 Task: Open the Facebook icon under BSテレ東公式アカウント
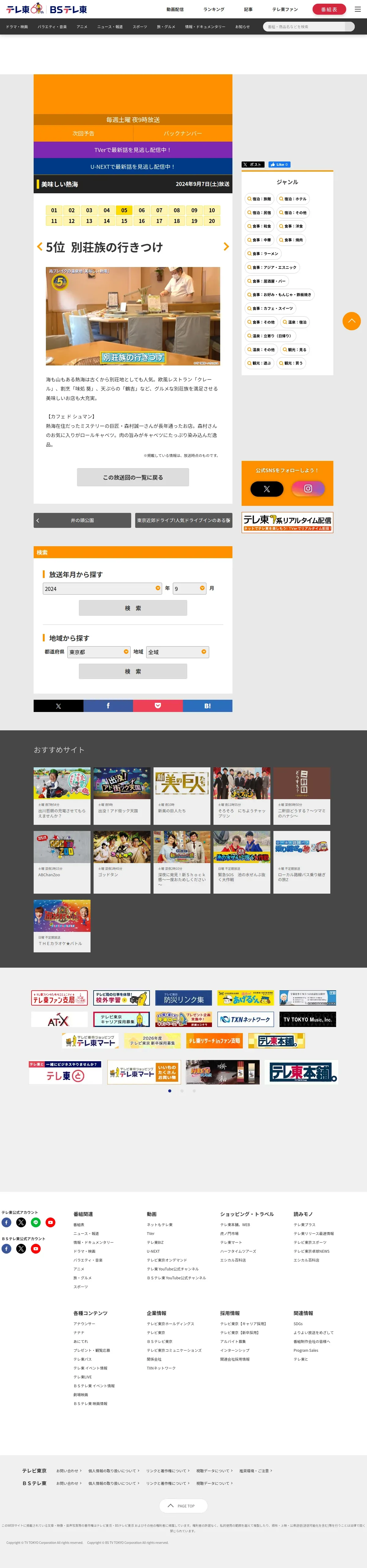[x=6, y=1248]
